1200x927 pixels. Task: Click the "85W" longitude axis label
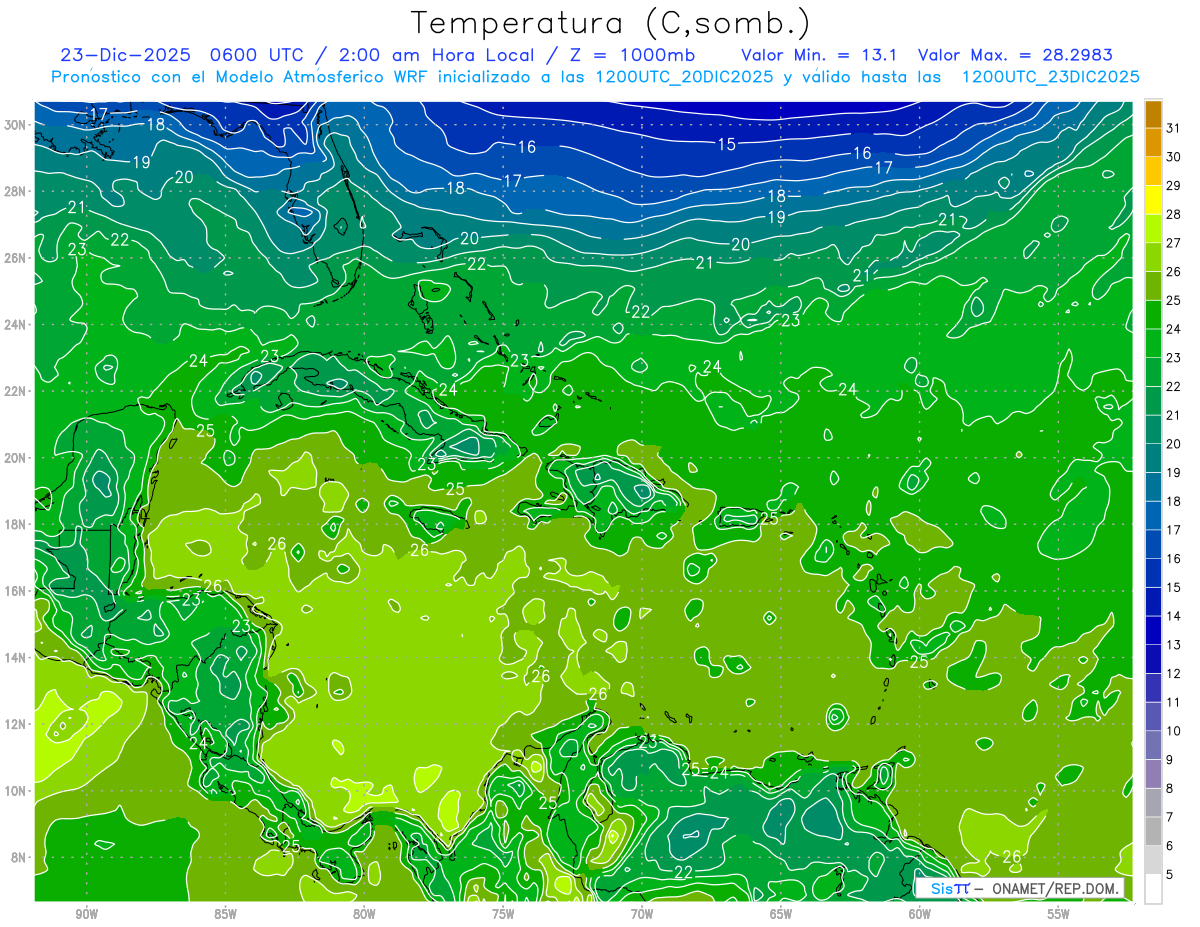(x=225, y=914)
